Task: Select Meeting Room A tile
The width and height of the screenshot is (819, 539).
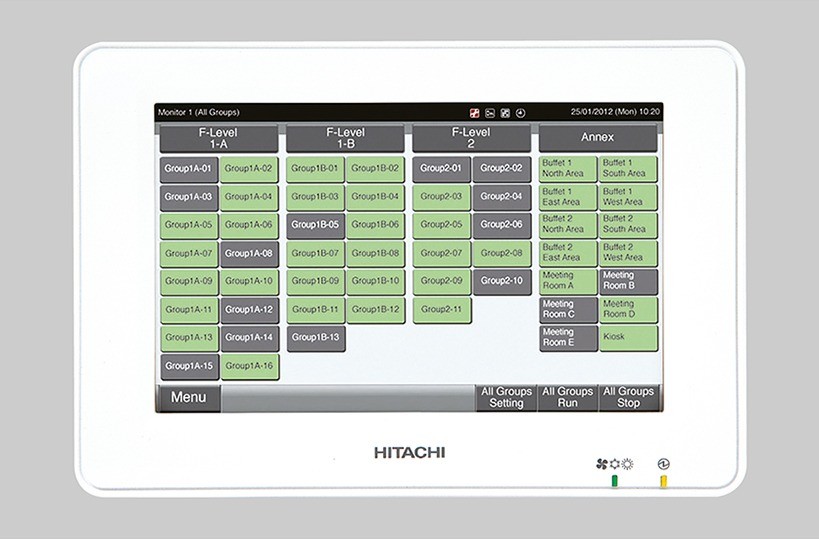Action: (x=568, y=282)
